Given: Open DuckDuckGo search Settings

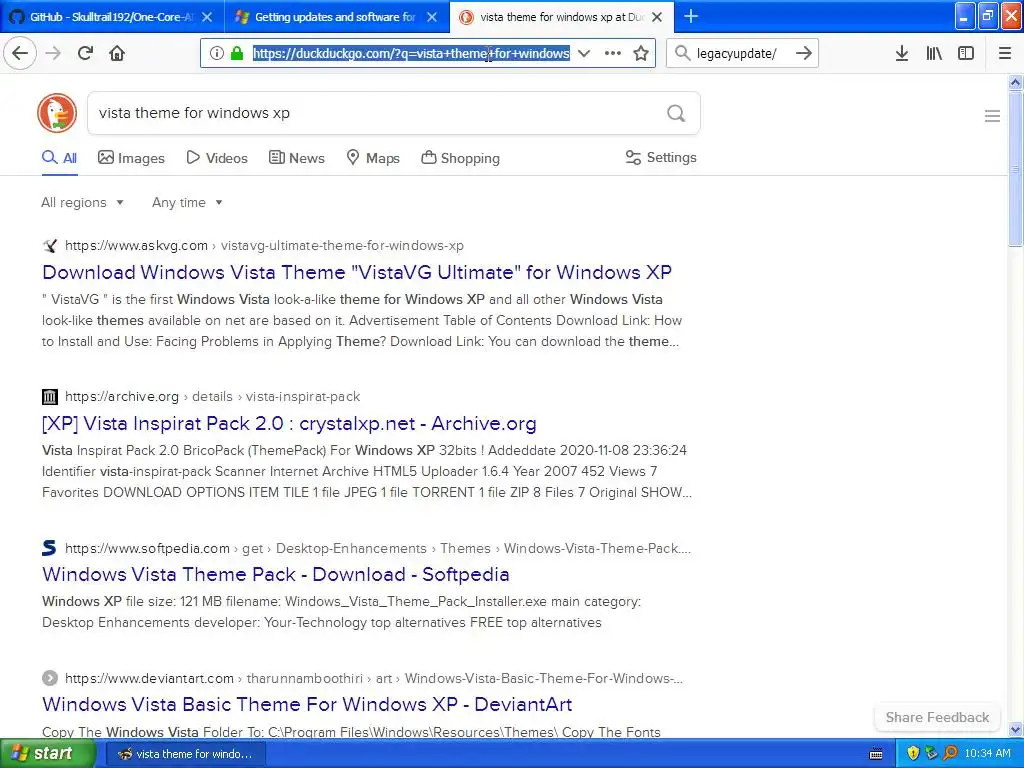Looking at the screenshot, I should pyautogui.click(x=661, y=157).
